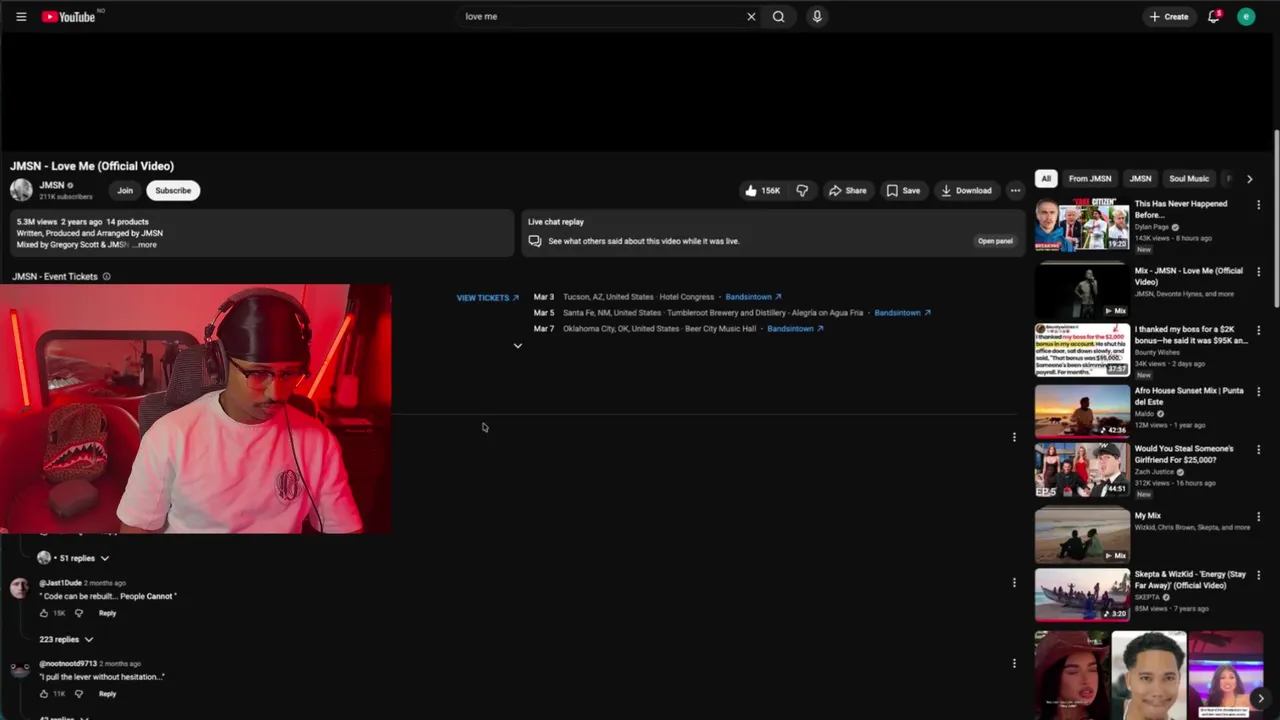The height and width of the screenshot is (720, 1280).
Task: Like the Code can be rebuilt comment
Action: [x=44, y=613]
